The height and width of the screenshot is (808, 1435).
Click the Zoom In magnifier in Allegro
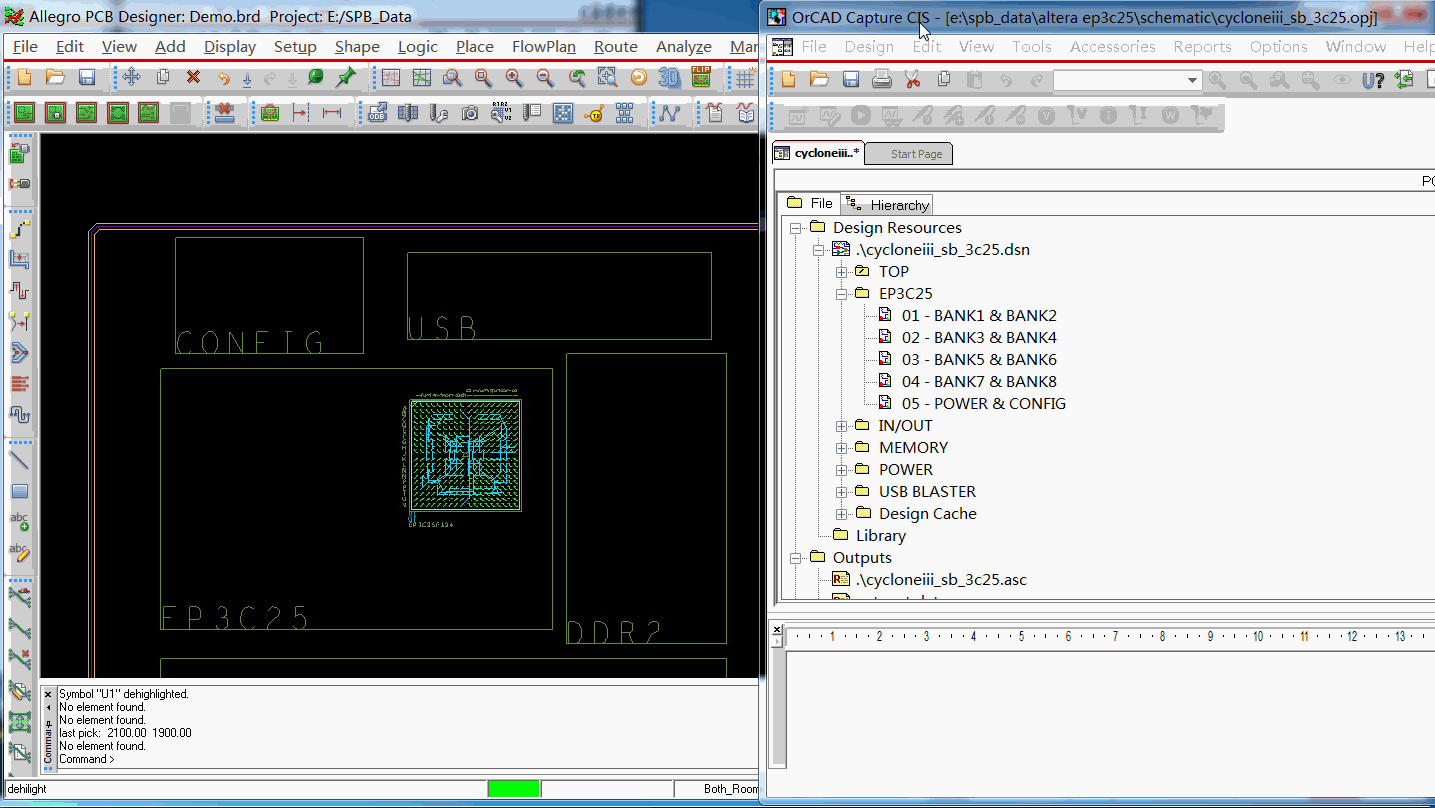(x=514, y=78)
